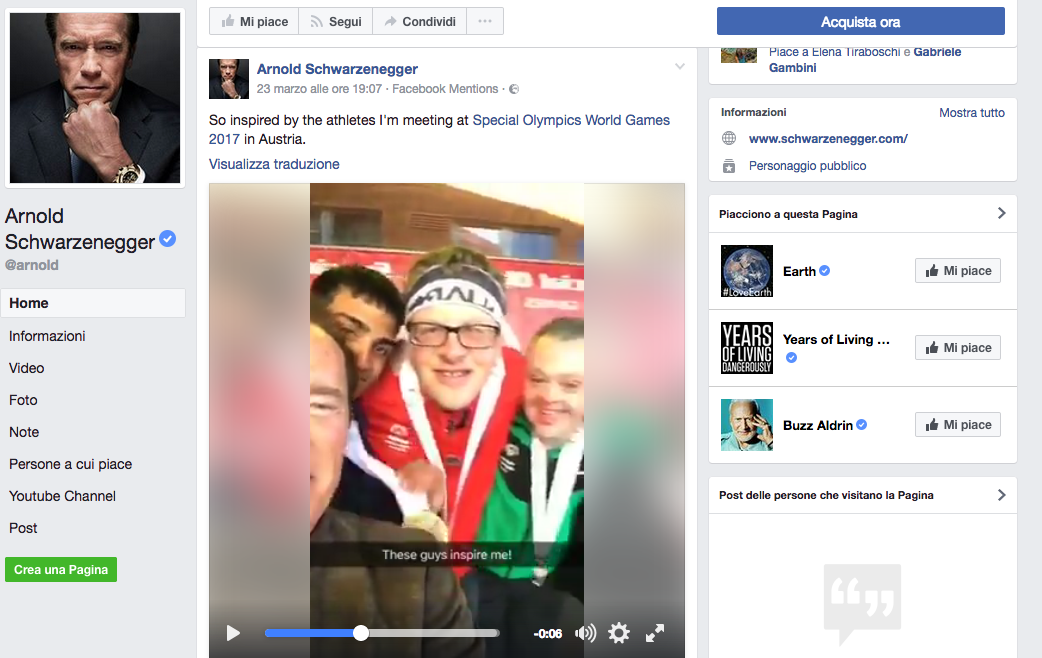Click the globe privacy icon on the post
The width and height of the screenshot is (1042, 658).
[x=512, y=89]
